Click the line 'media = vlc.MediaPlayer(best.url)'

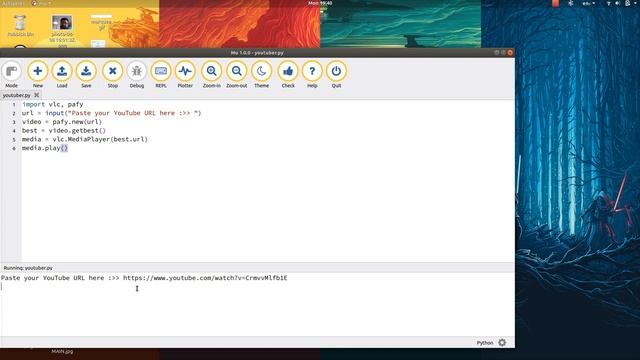[85, 139]
